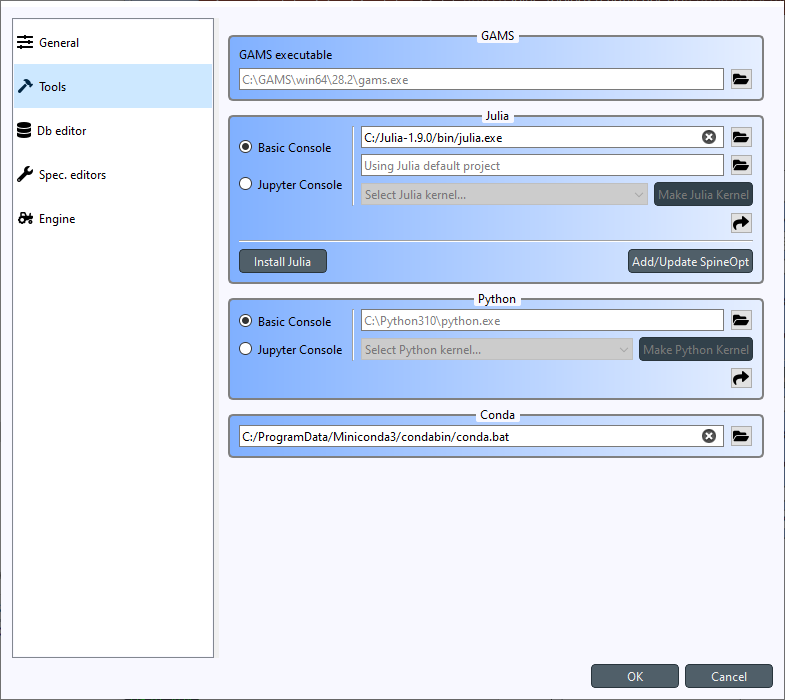Browse for Conda executable folder icon
This screenshot has height=700, width=785.
(741, 436)
